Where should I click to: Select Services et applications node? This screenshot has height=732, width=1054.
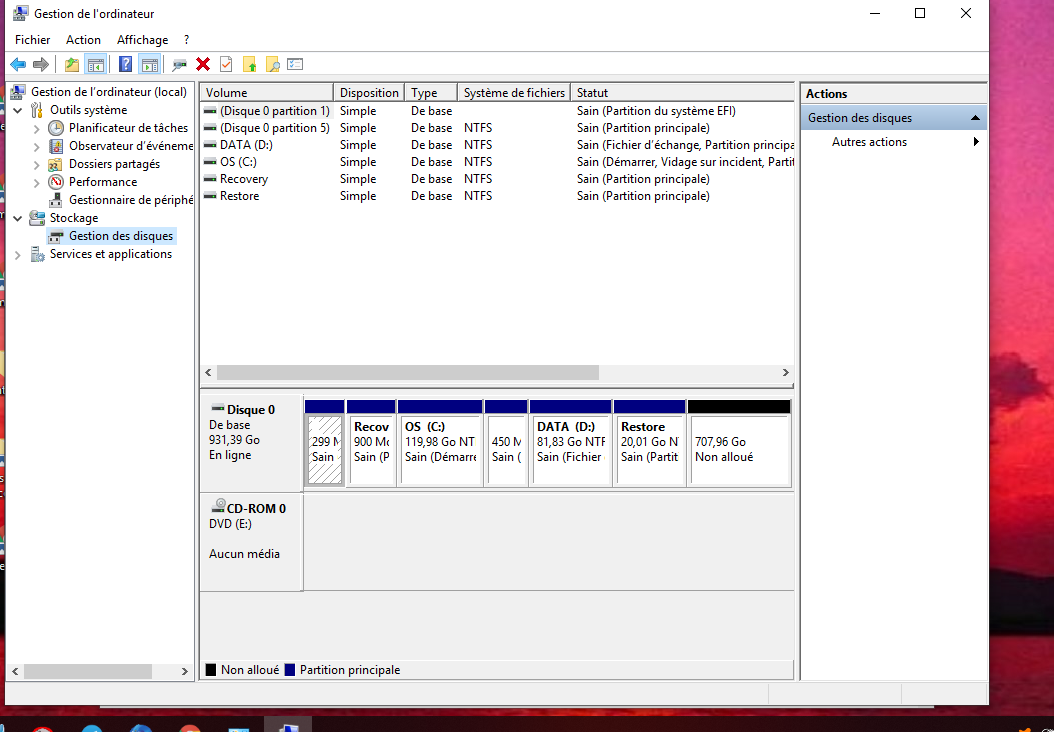(x=111, y=254)
